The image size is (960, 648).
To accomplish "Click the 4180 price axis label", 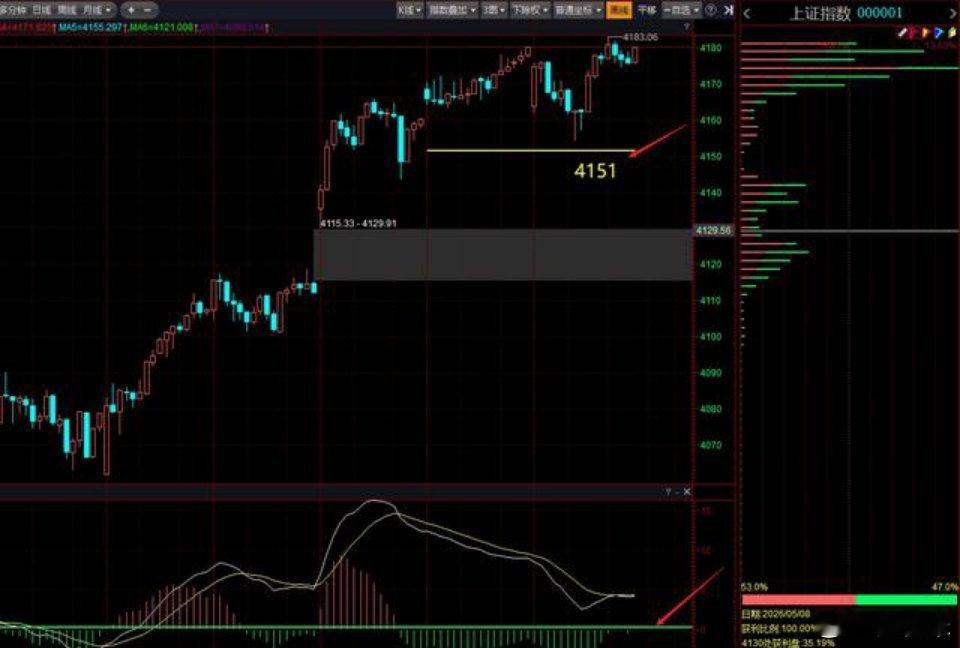I will (x=710, y=48).
